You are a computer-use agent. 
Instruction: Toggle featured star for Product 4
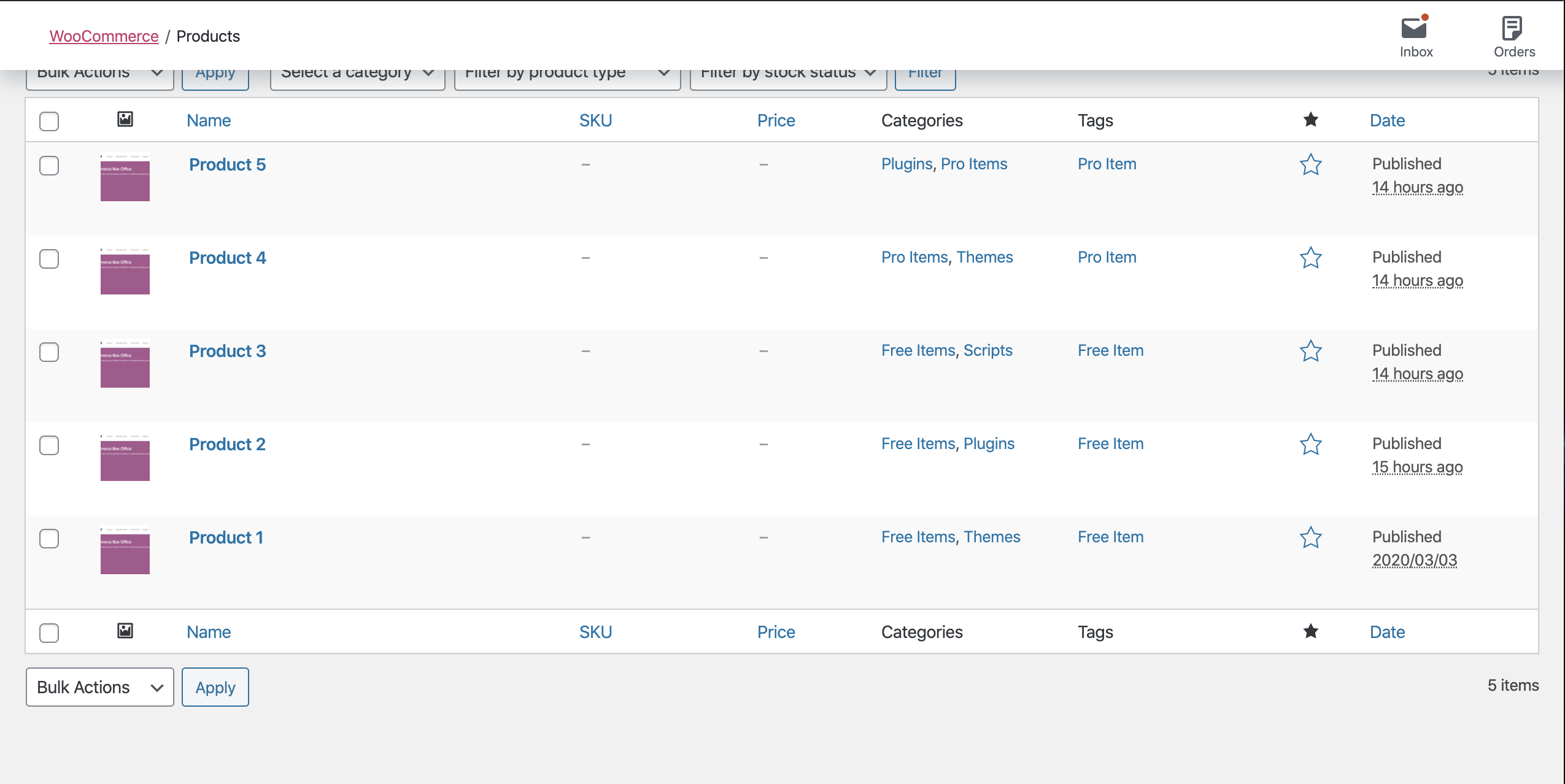1310,258
